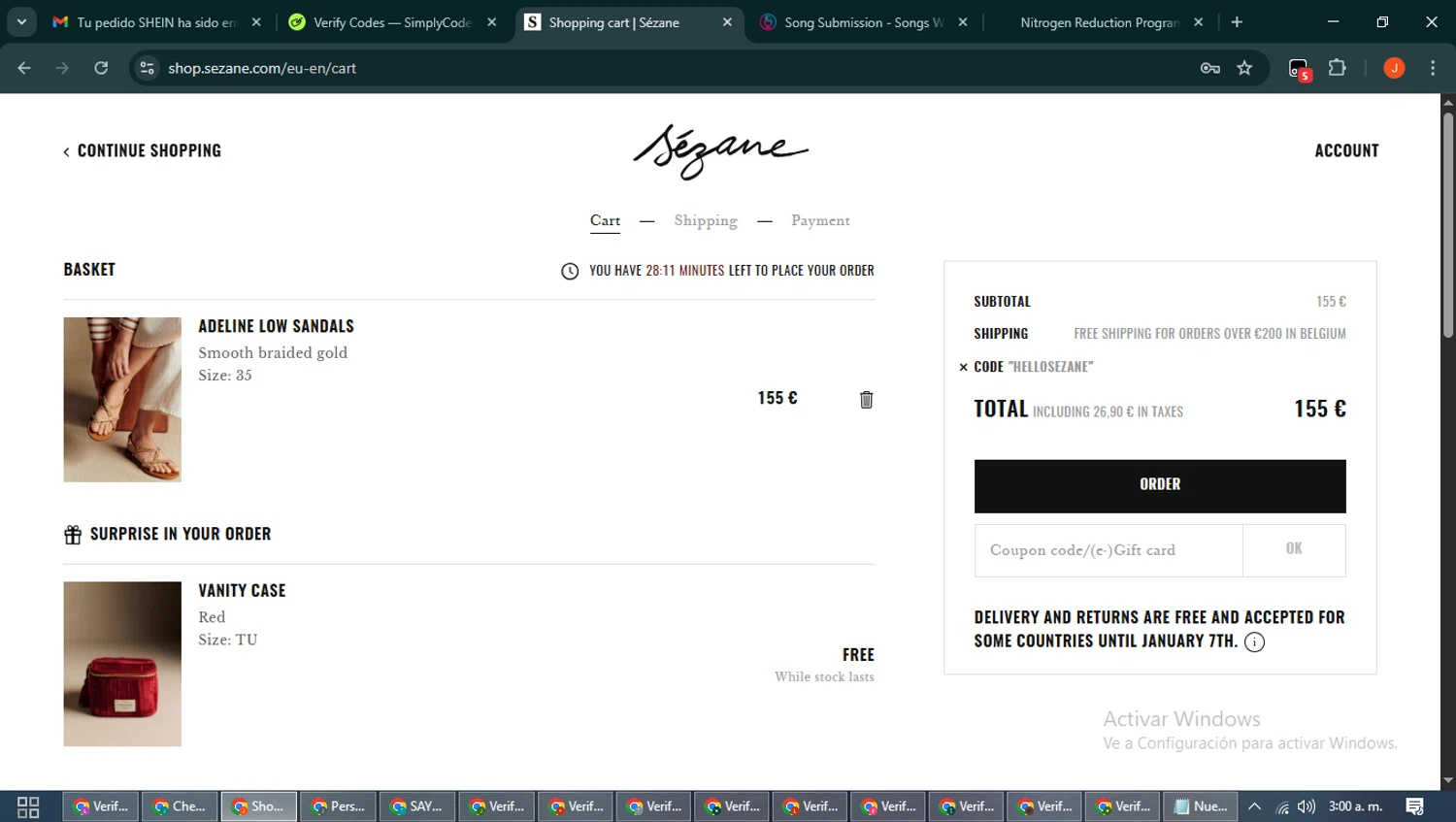Open the extension with red badge
Screen dimensions: 1456x822
tap(1299, 69)
